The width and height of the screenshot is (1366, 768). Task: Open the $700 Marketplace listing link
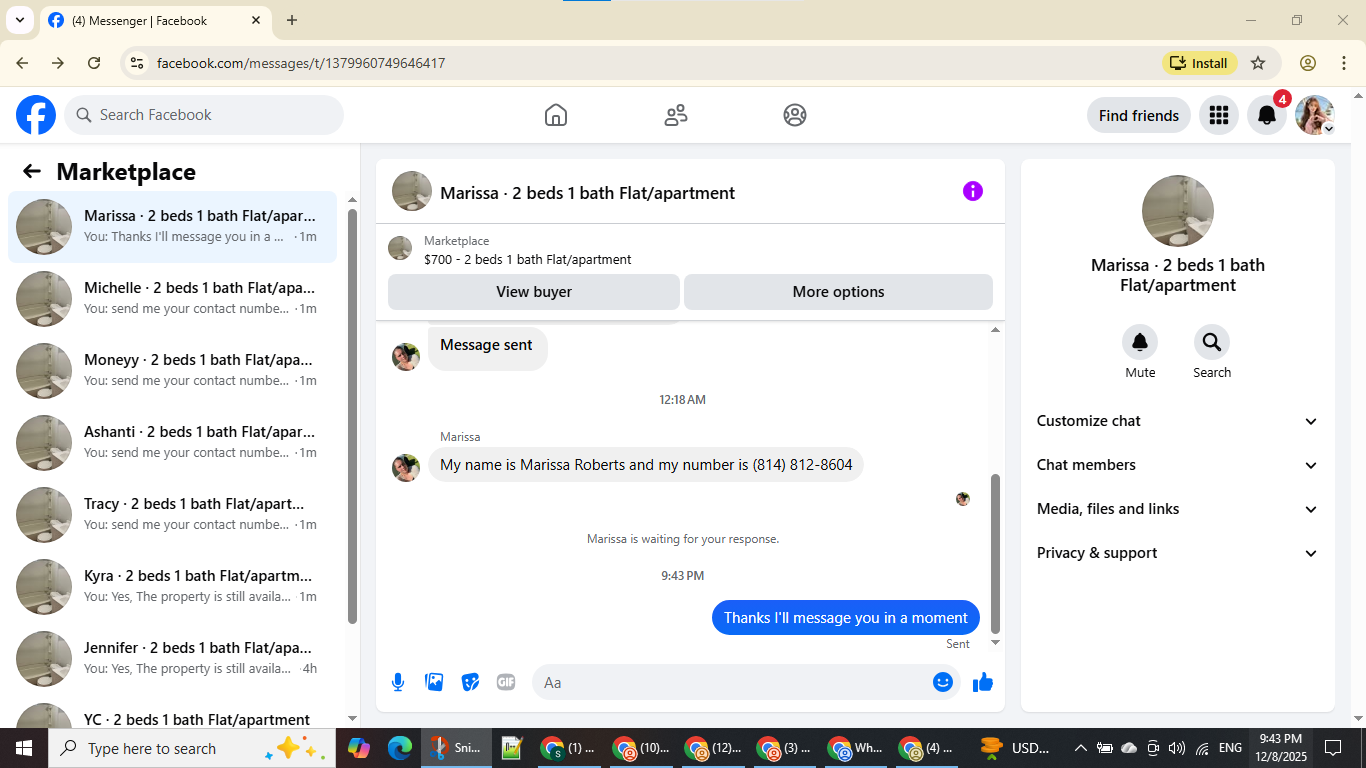pyautogui.click(x=527, y=259)
